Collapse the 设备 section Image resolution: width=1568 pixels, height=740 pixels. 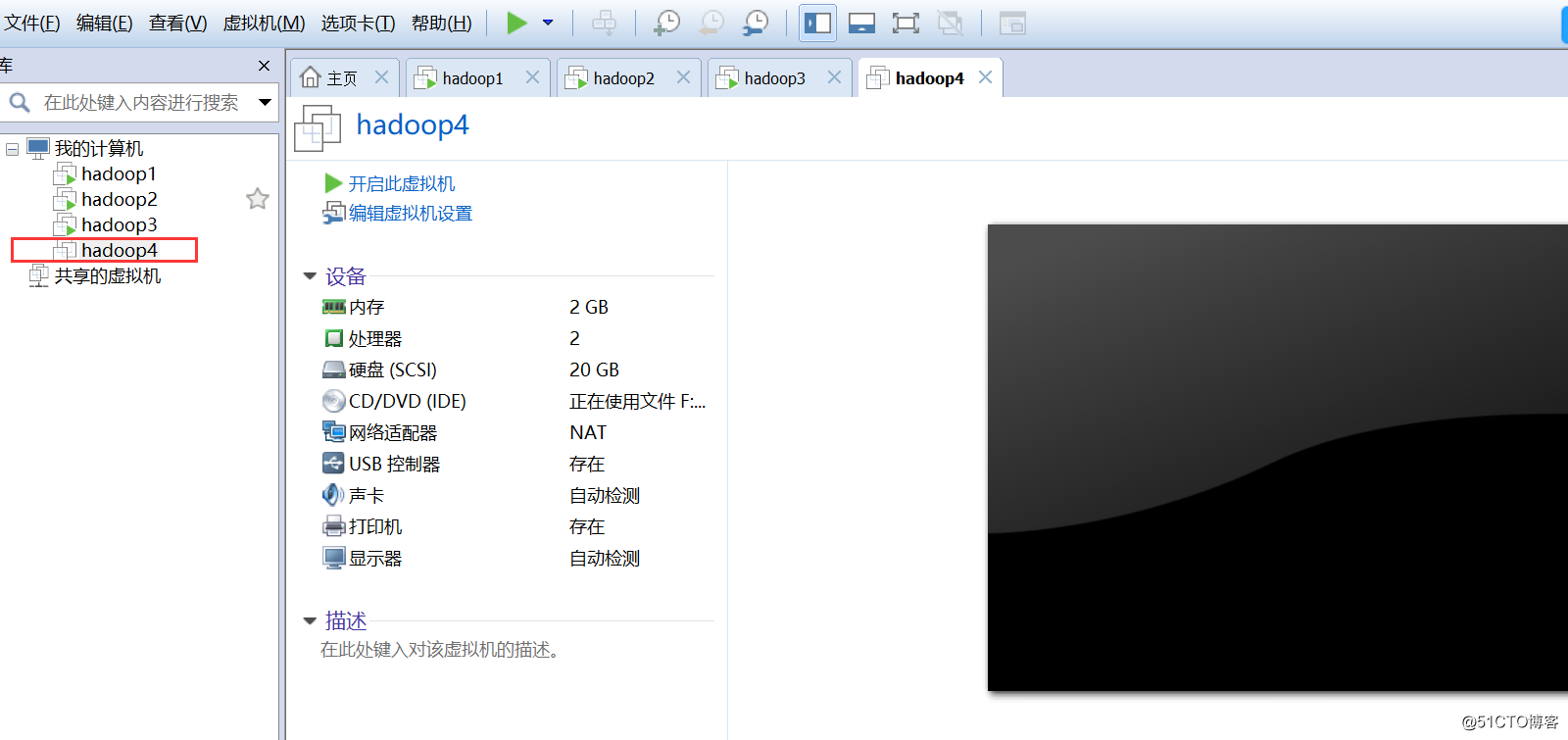(x=310, y=276)
